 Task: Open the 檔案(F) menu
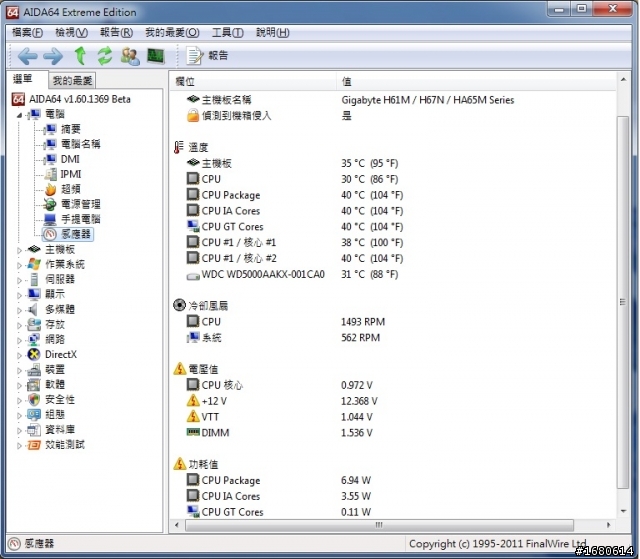pyautogui.click(x=27, y=32)
